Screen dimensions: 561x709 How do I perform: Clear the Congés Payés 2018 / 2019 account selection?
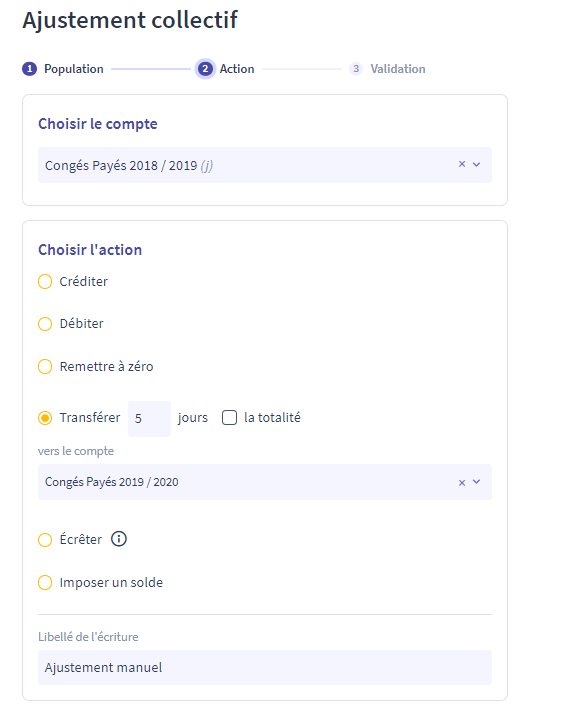(x=462, y=165)
